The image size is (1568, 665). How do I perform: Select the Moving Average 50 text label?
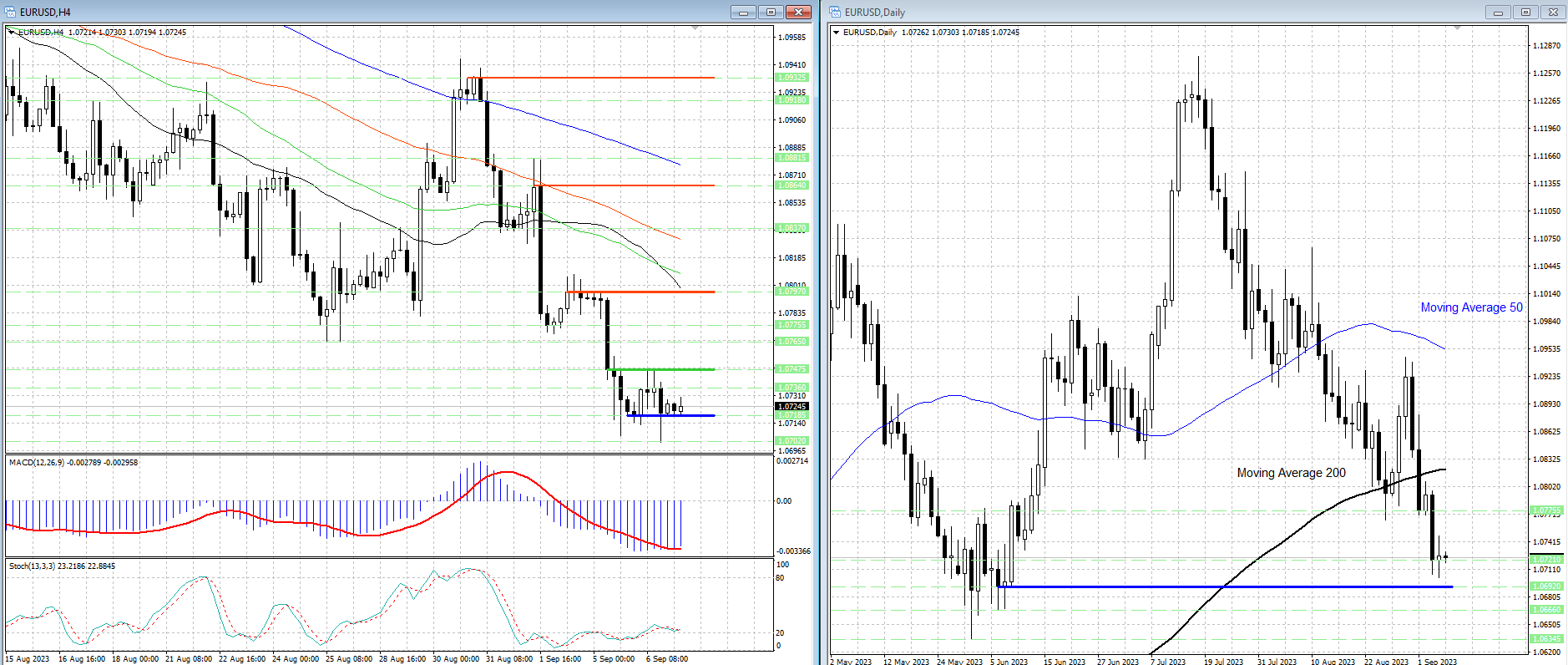coord(1471,307)
